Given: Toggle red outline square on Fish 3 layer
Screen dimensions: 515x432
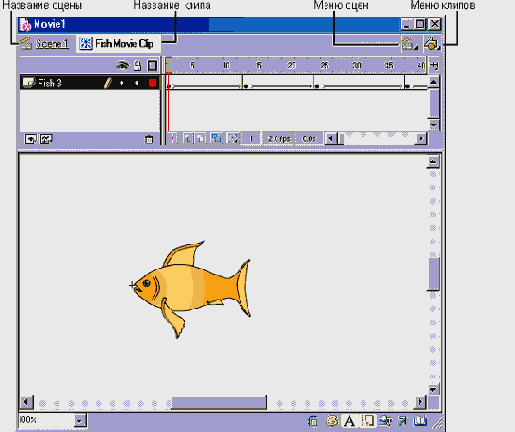Looking at the screenshot, I should (x=152, y=83).
